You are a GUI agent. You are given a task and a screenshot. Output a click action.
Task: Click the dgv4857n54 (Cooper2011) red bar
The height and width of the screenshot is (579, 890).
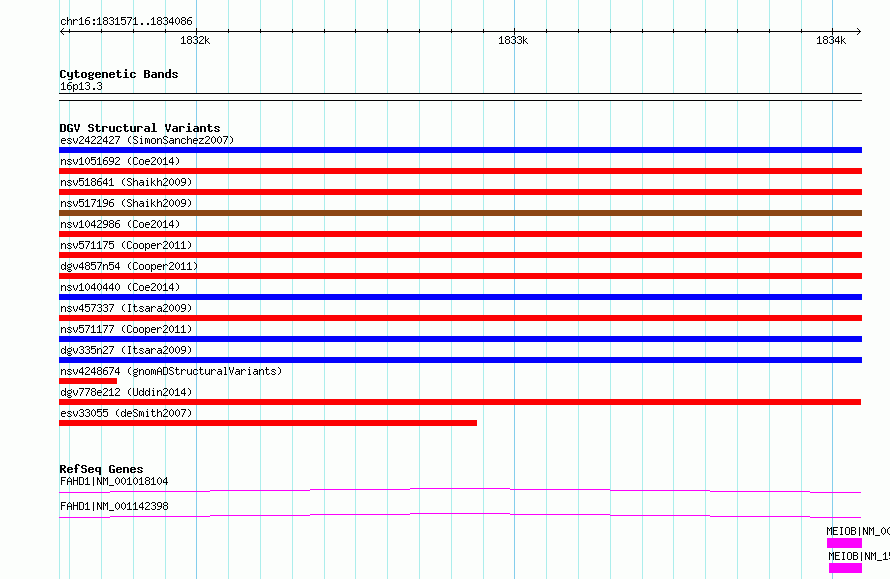460,276
